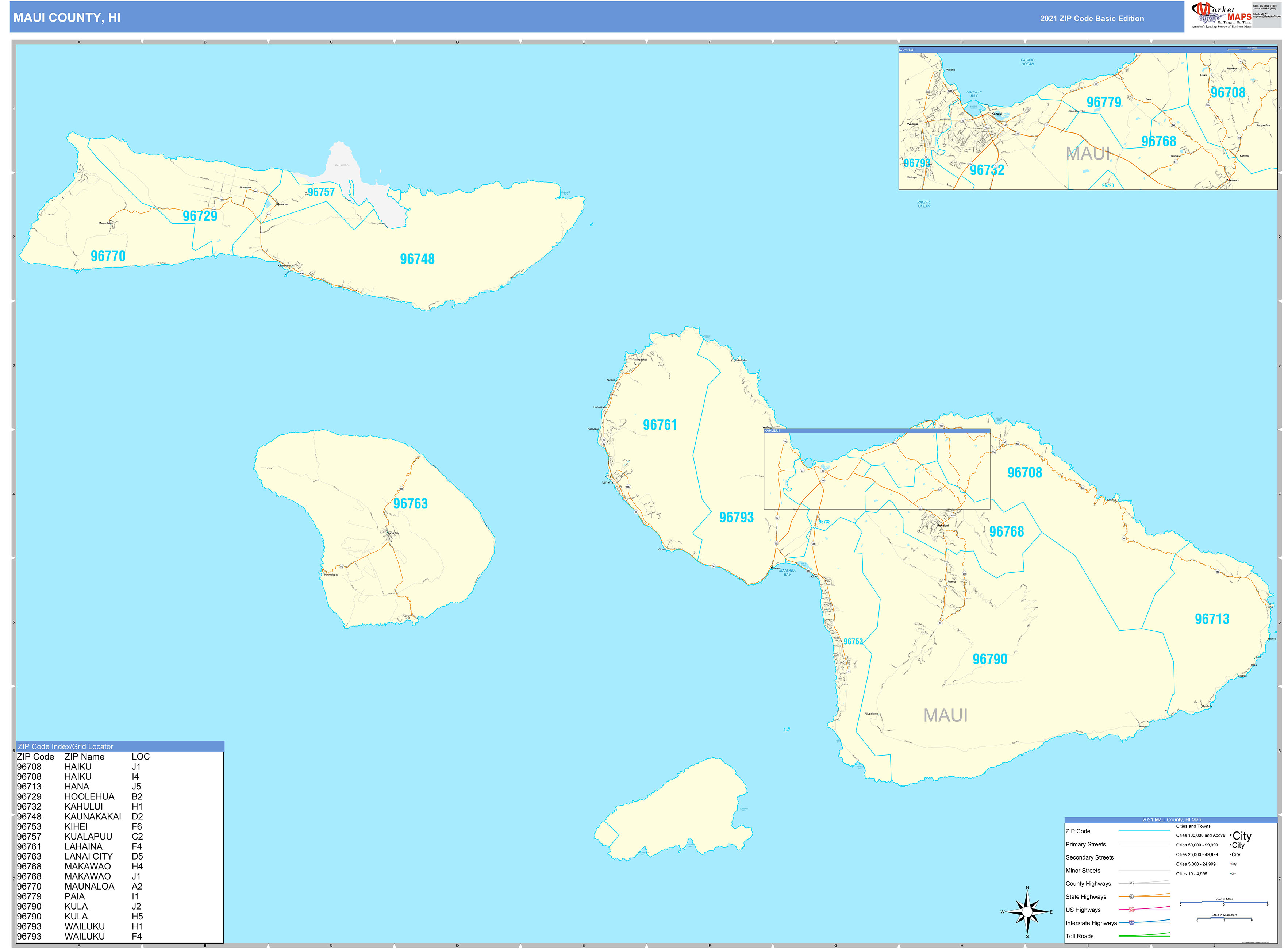Image resolution: width=1288 pixels, height=949 pixels.
Task: Click the 96732 label in Kahului inset
Action: (987, 170)
